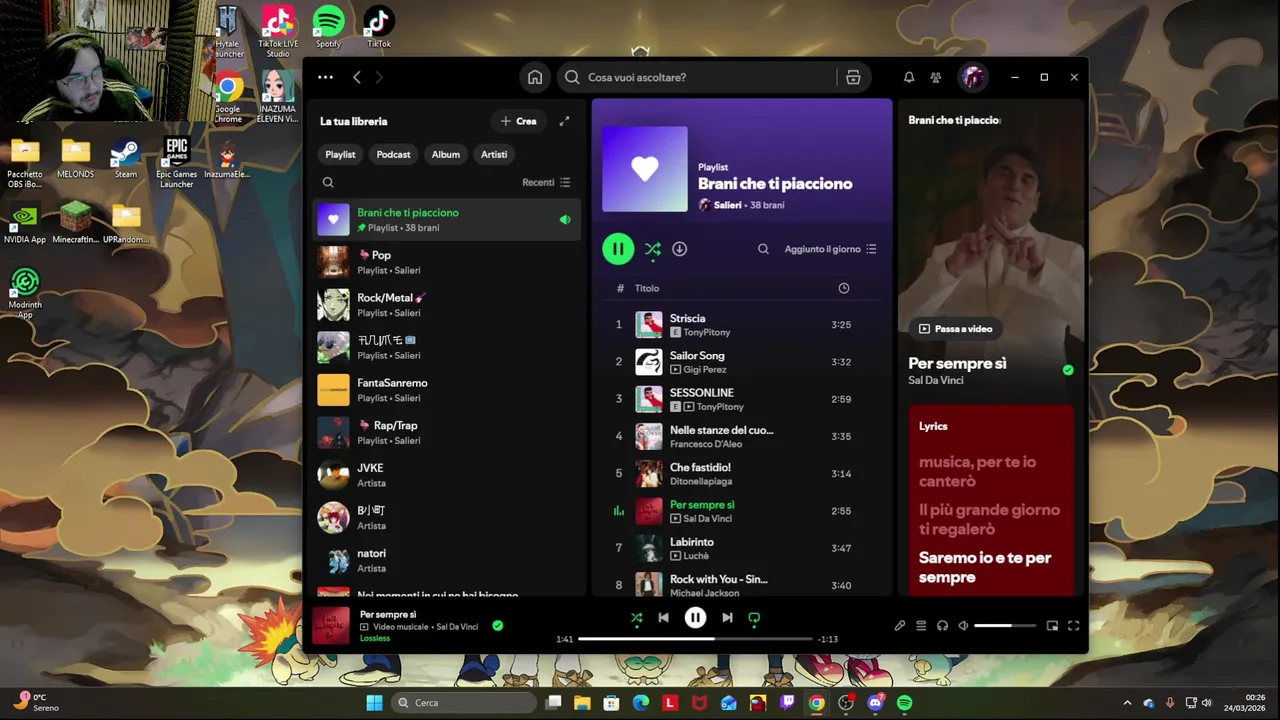Mute the volume speaker icon
This screenshot has width=1280, height=720.
963,626
